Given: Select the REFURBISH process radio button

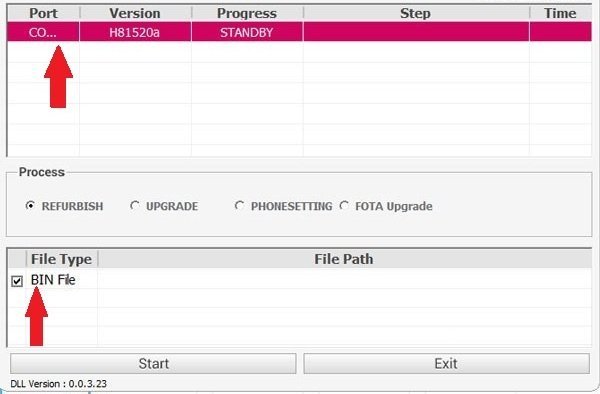Looking at the screenshot, I should click(30, 206).
